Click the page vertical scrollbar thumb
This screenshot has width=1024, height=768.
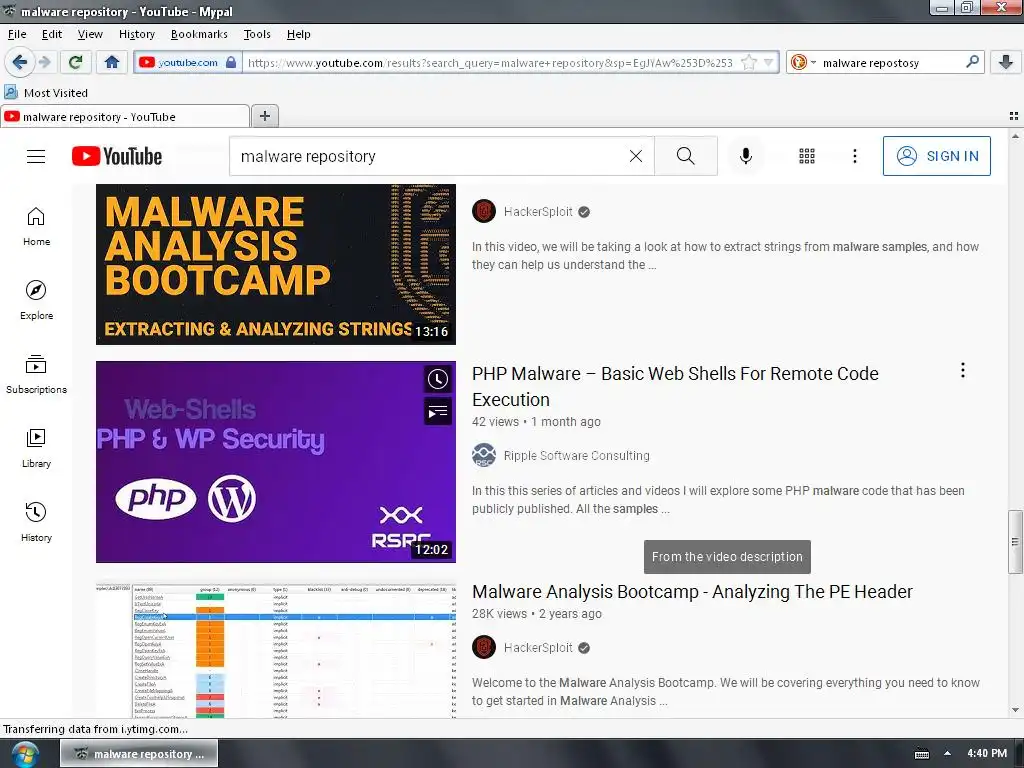(1015, 541)
